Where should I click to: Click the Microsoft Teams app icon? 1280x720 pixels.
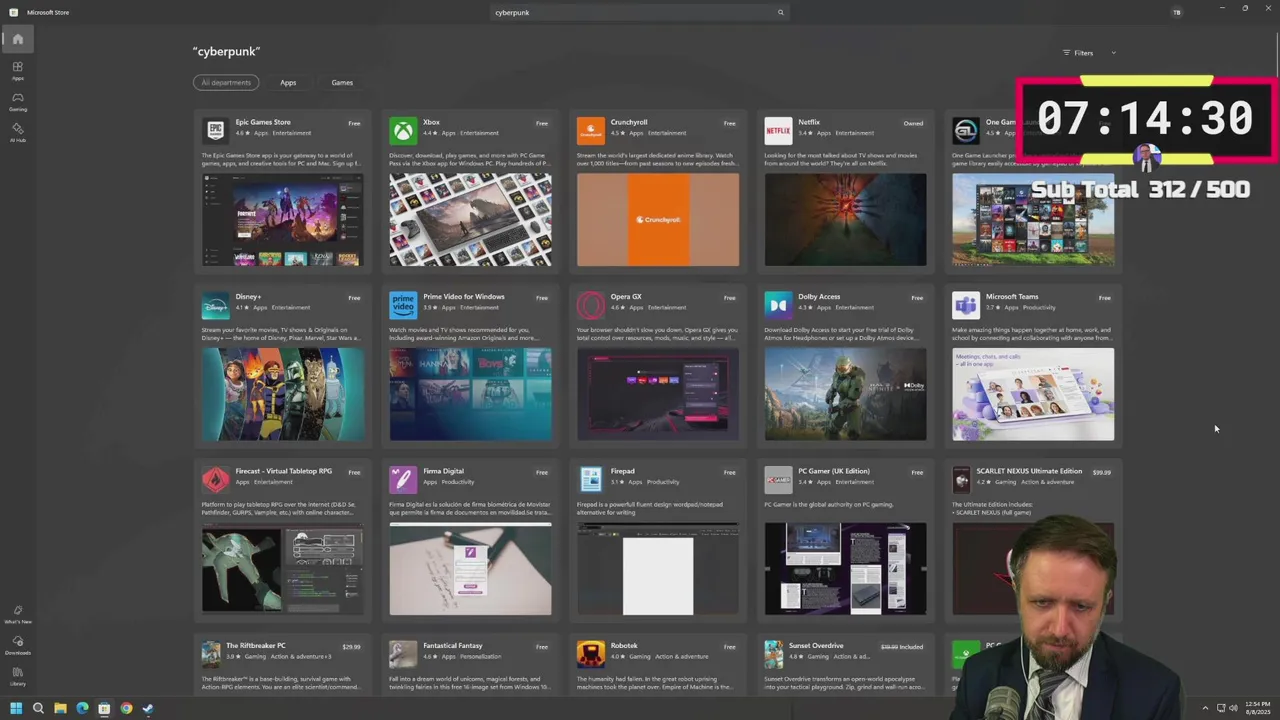(x=965, y=305)
